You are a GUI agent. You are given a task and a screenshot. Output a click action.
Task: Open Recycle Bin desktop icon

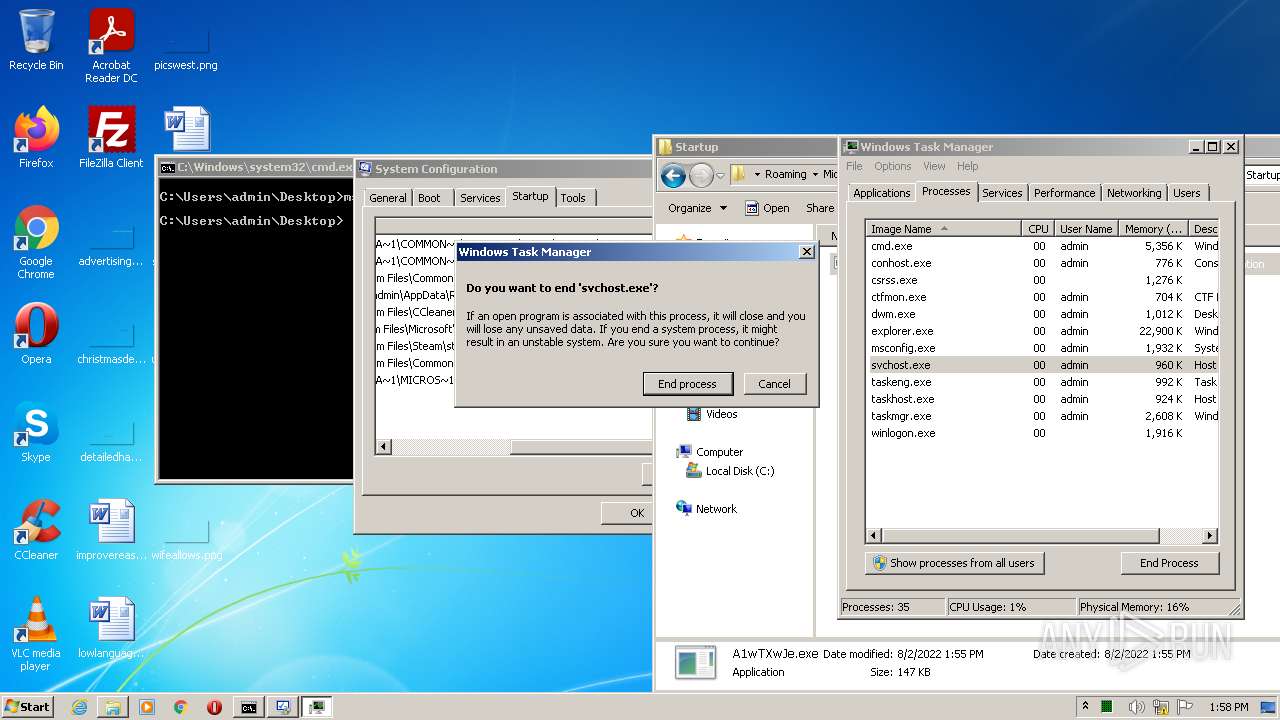(x=36, y=41)
